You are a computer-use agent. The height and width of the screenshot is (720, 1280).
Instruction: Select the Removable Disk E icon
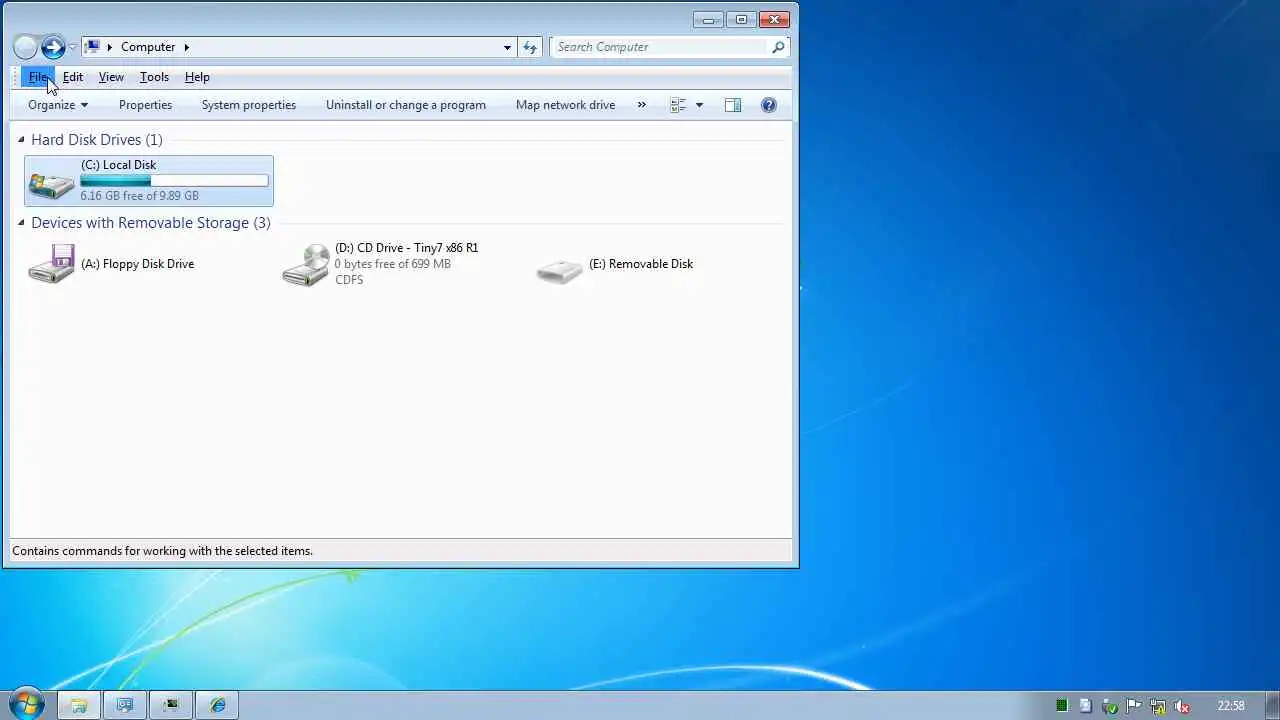click(x=559, y=270)
